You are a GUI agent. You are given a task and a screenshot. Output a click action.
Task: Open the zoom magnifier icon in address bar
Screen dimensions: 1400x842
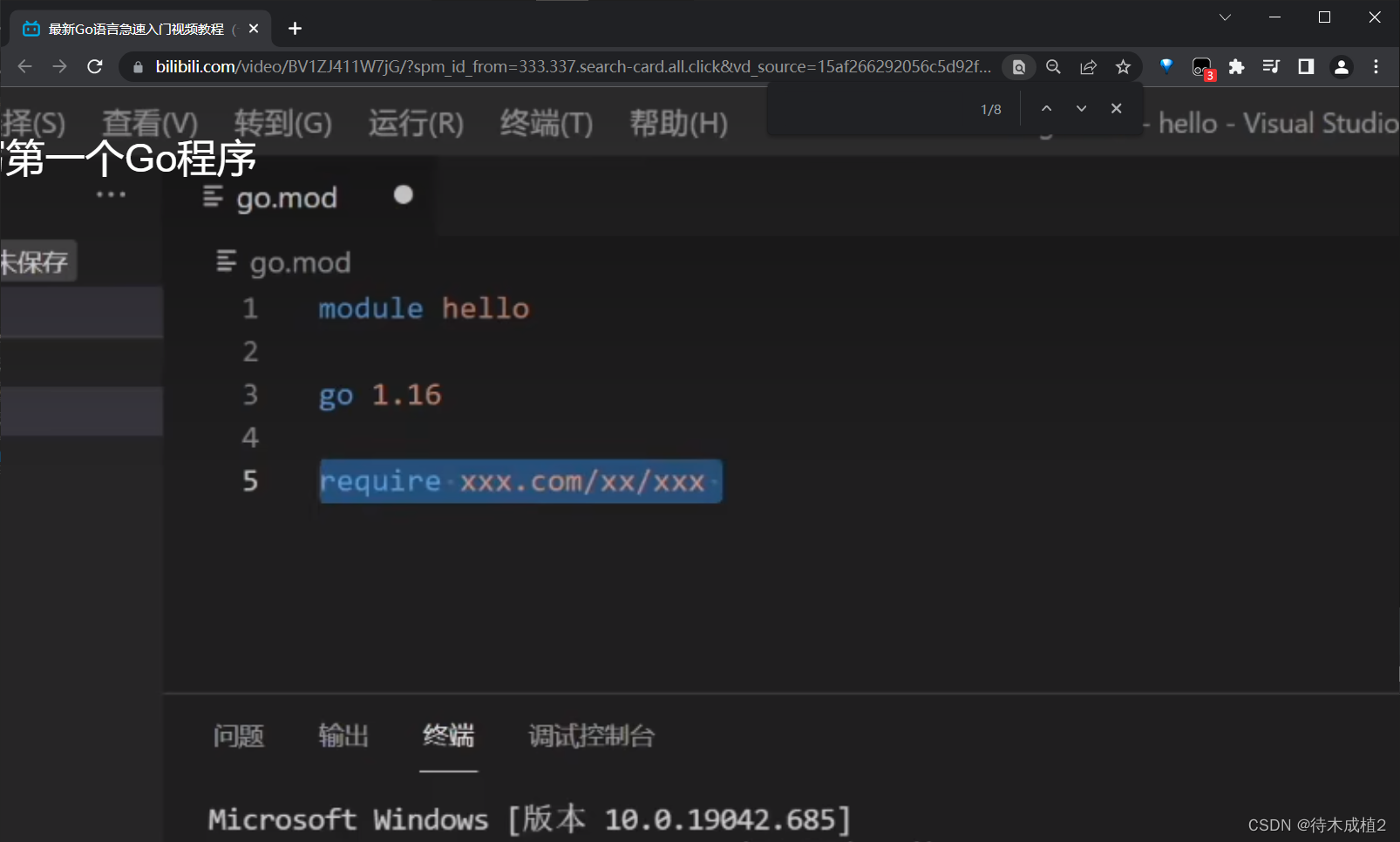coord(1053,67)
